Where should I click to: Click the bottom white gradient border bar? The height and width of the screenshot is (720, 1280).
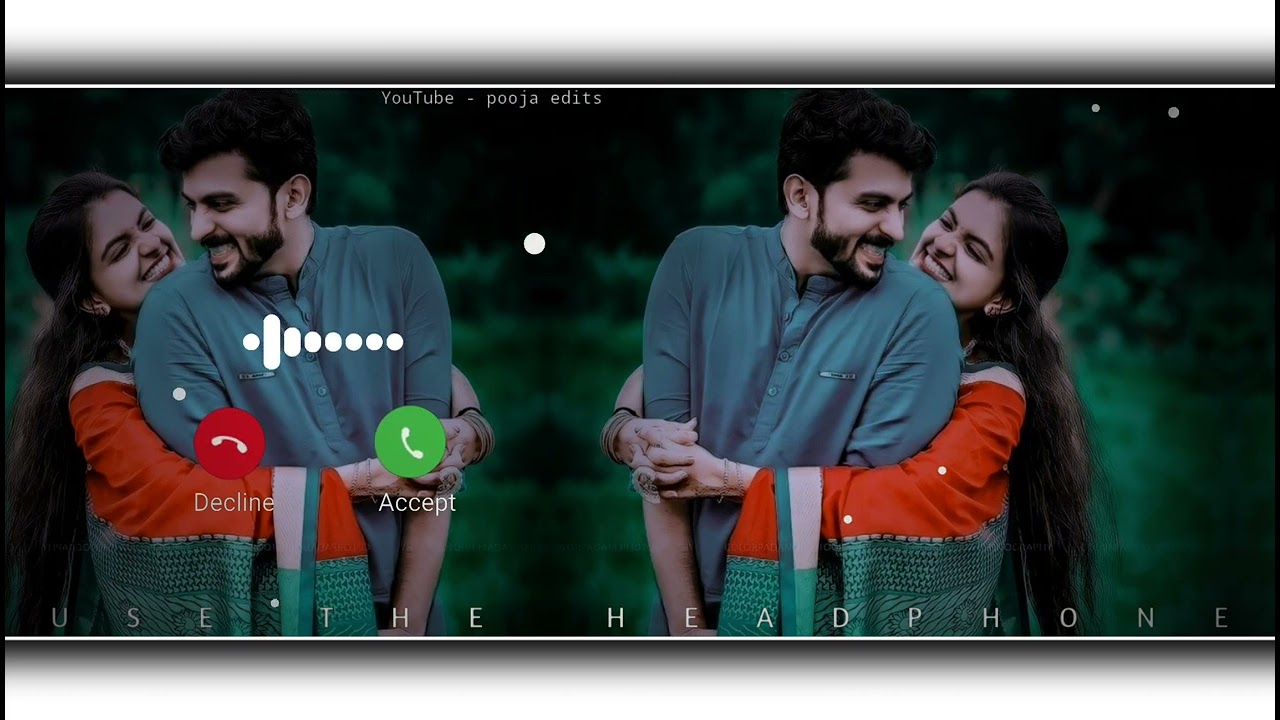[640, 680]
